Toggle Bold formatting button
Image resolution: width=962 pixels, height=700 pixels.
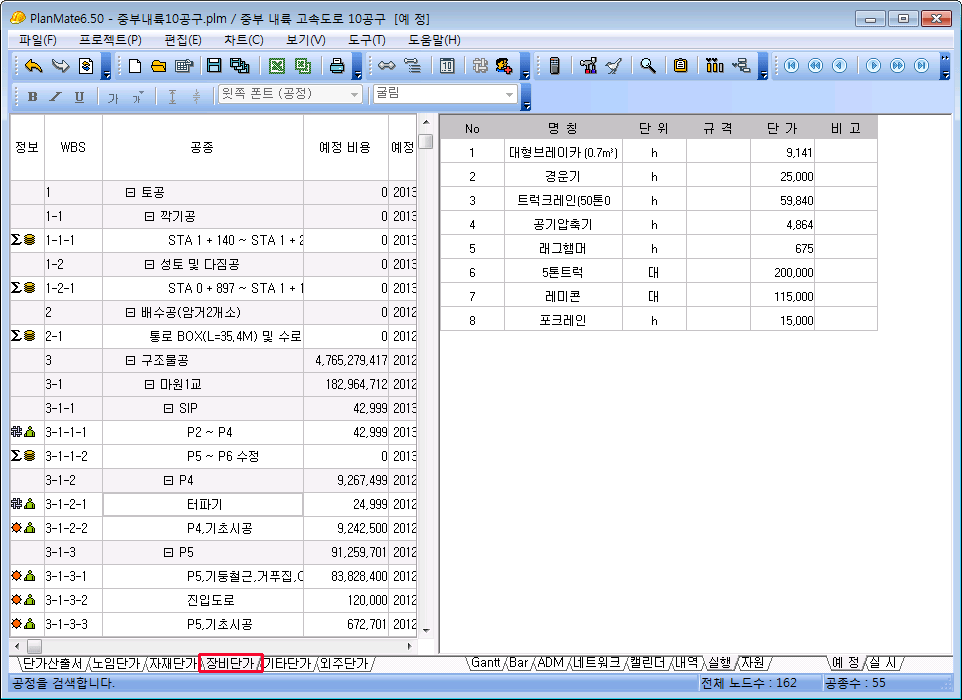32,96
